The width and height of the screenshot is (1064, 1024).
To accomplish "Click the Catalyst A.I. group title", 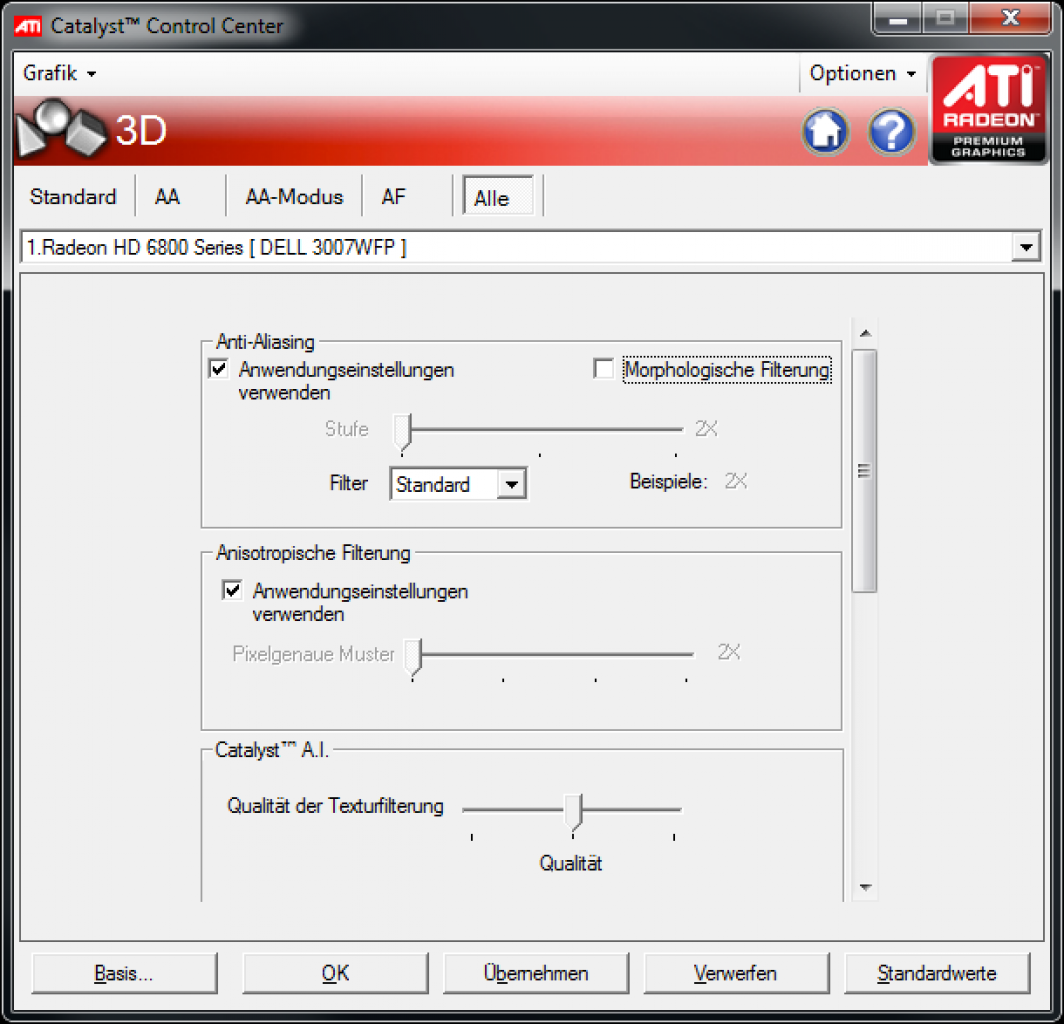I will [x=271, y=750].
